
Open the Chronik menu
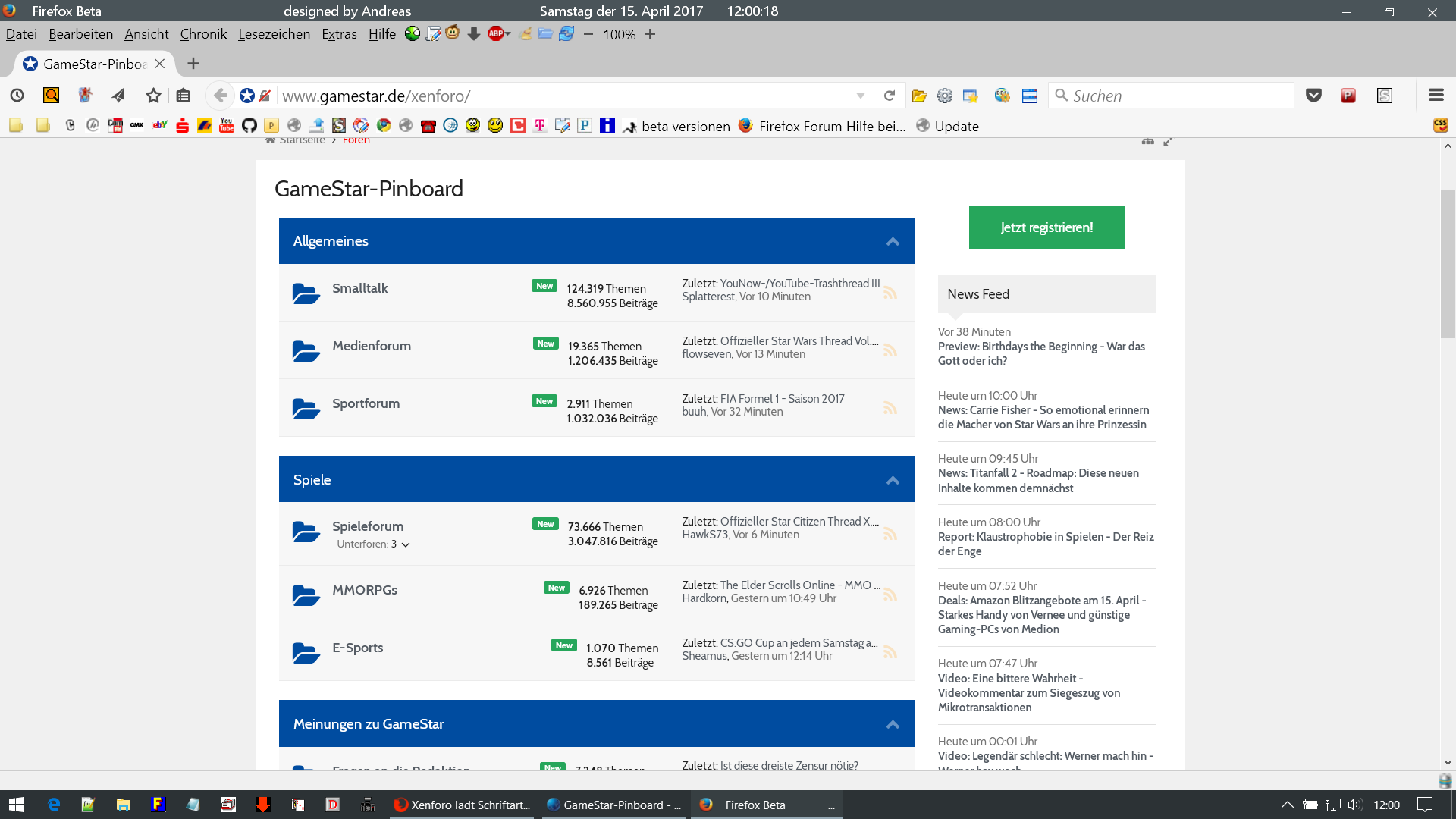pyautogui.click(x=203, y=34)
